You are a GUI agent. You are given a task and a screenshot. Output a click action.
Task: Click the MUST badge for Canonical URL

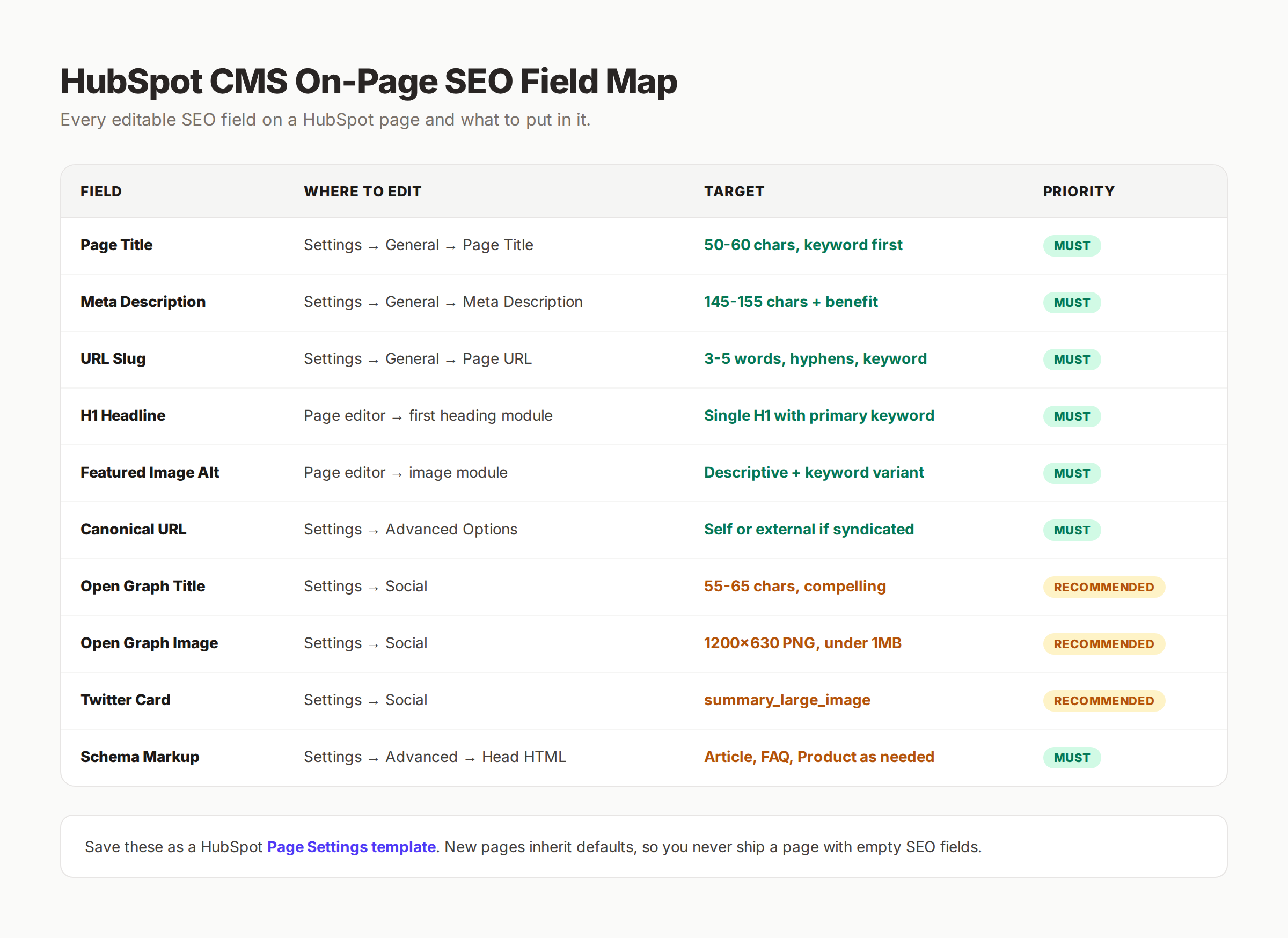coord(1072,530)
